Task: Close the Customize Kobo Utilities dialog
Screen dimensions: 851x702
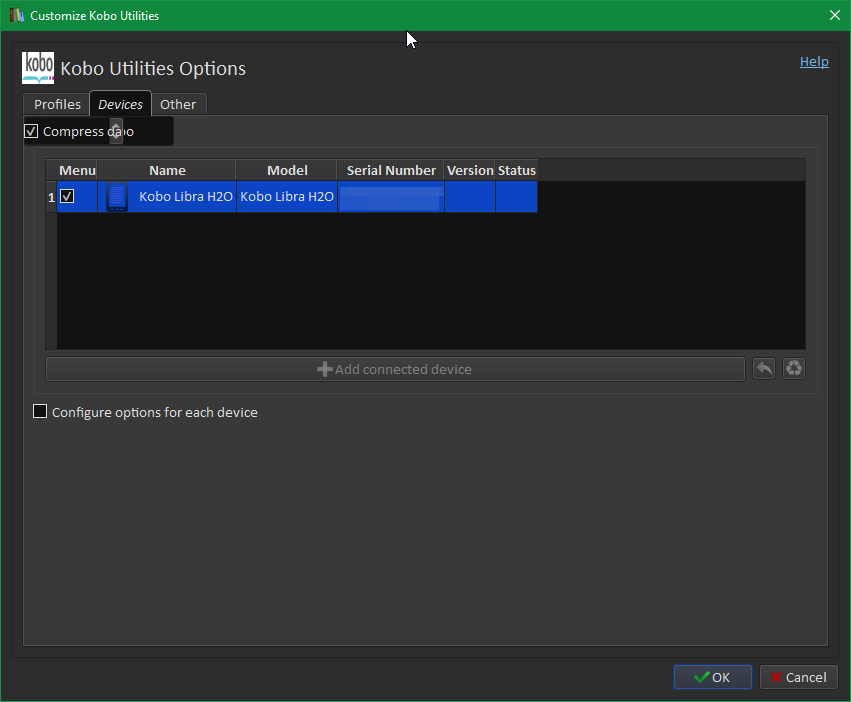Action: click(835, 15)
